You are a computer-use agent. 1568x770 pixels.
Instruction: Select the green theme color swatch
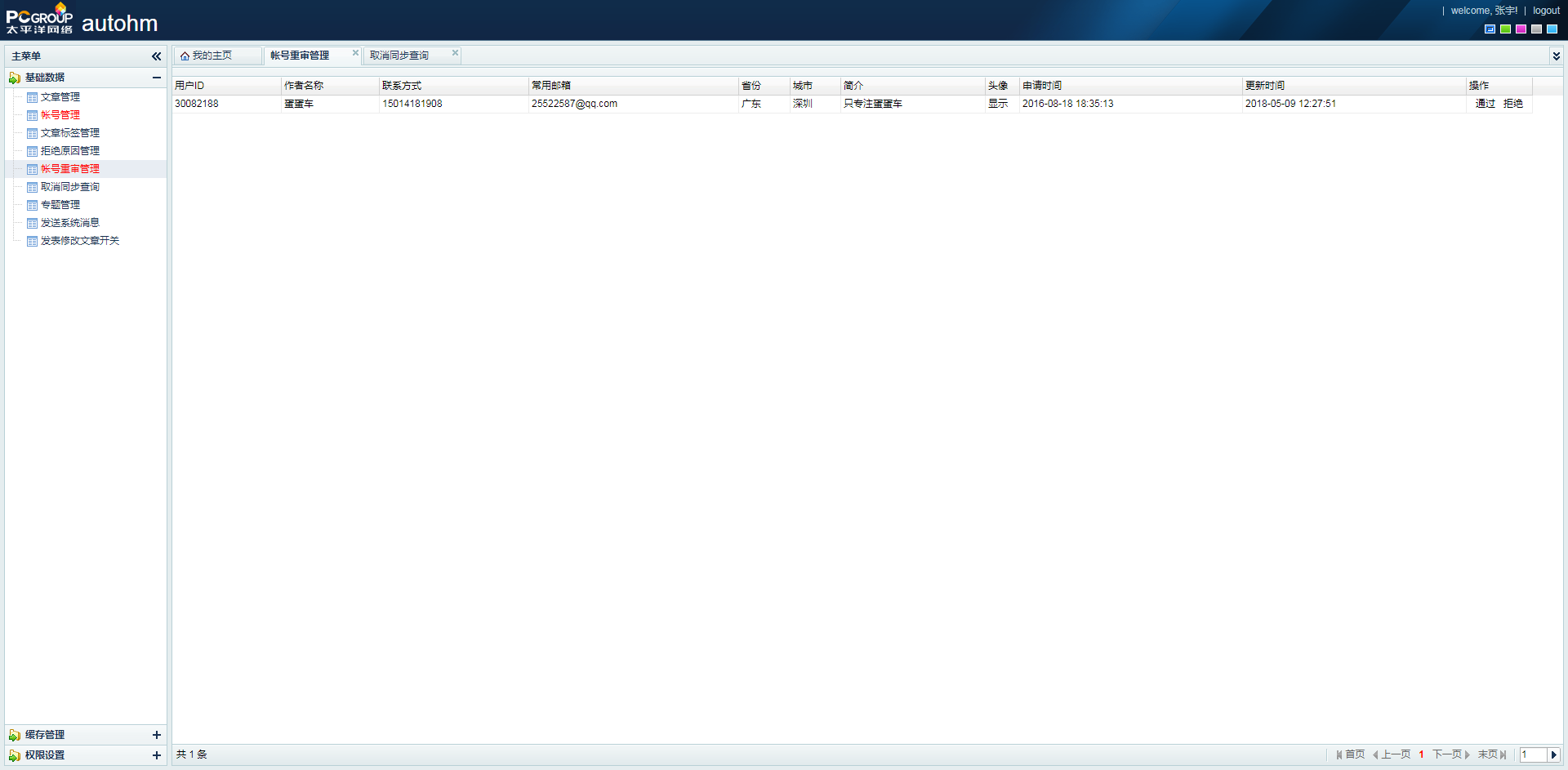(1505, 29)
